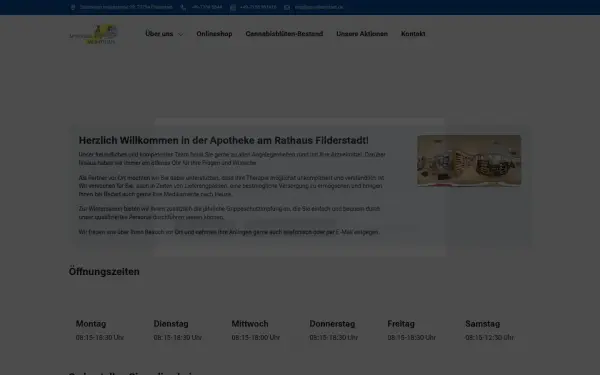Open the pharmacy interior panorama thumbnail
Screen dimensions: 600x375
469,160
